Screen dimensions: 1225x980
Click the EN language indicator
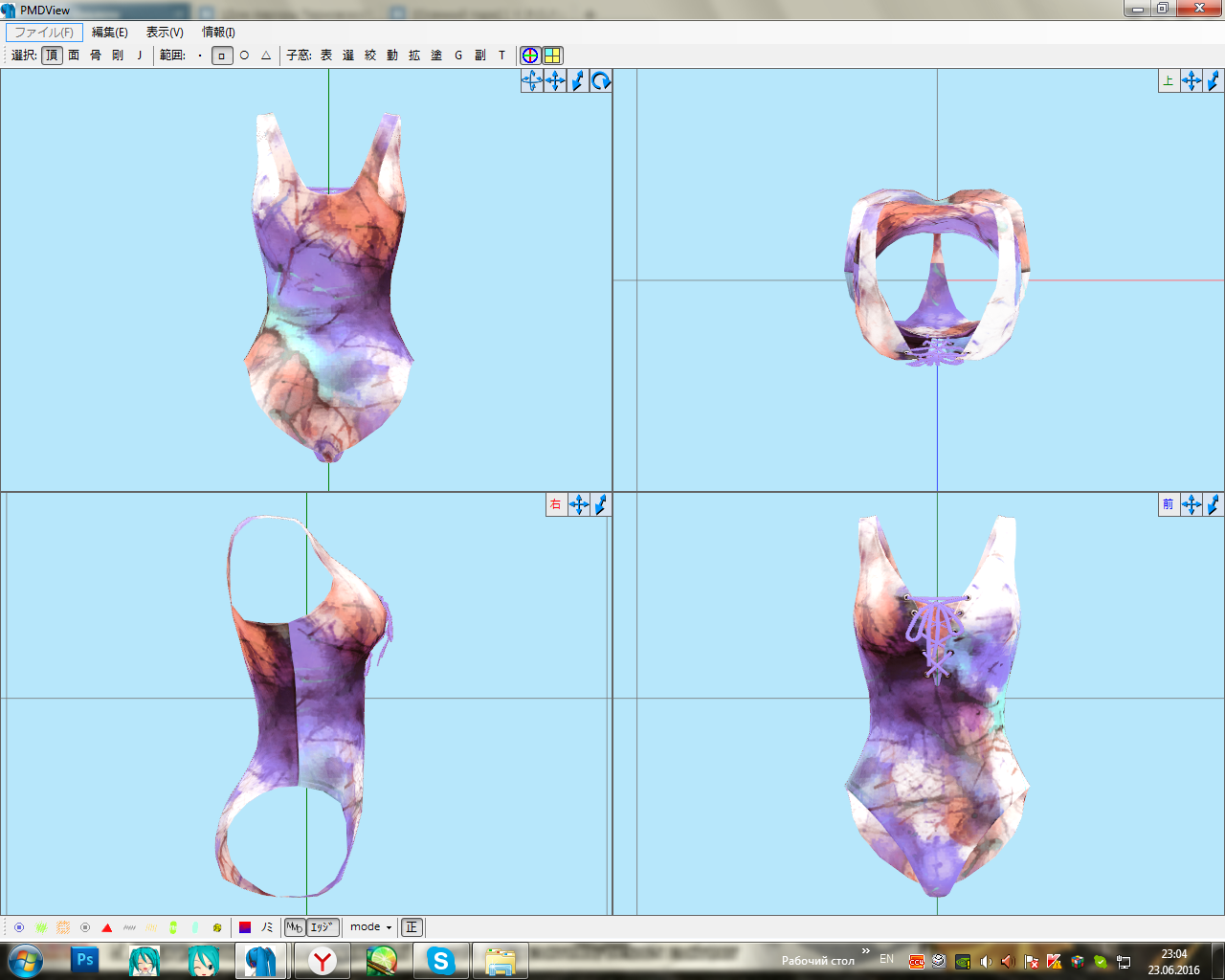(x=887, y=959)
